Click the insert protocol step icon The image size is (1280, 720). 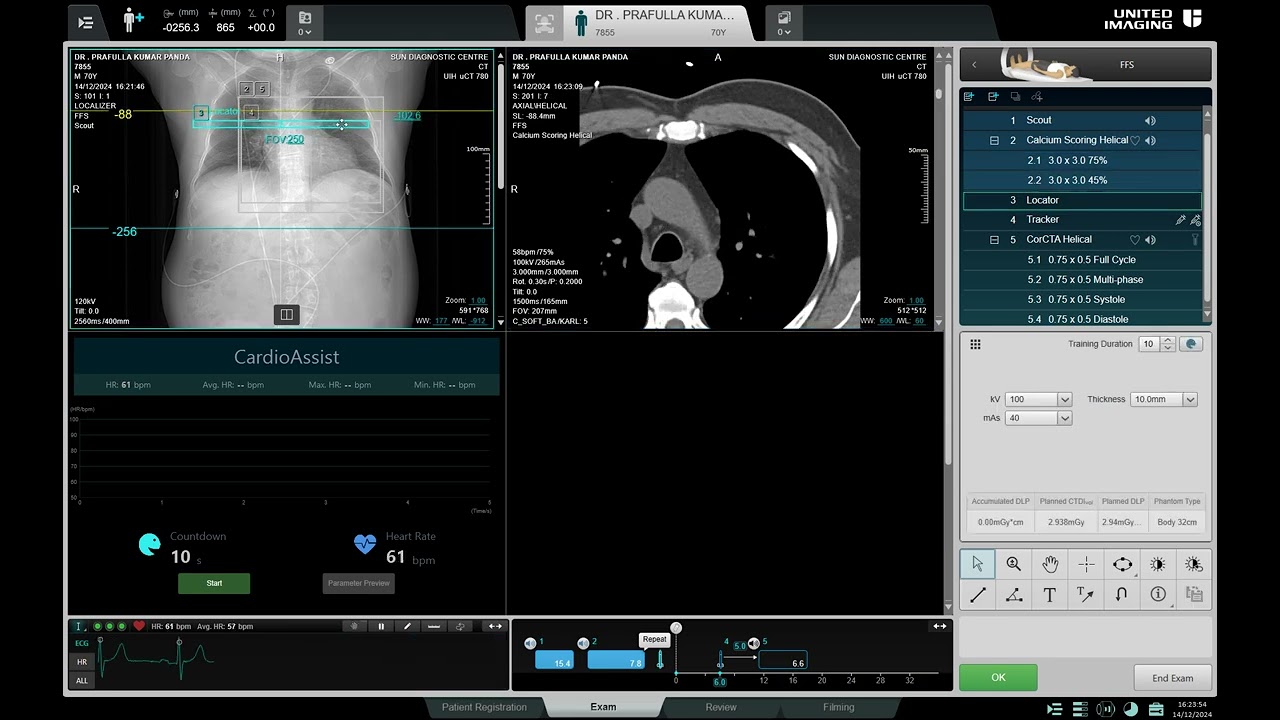[x=993, y=97]
